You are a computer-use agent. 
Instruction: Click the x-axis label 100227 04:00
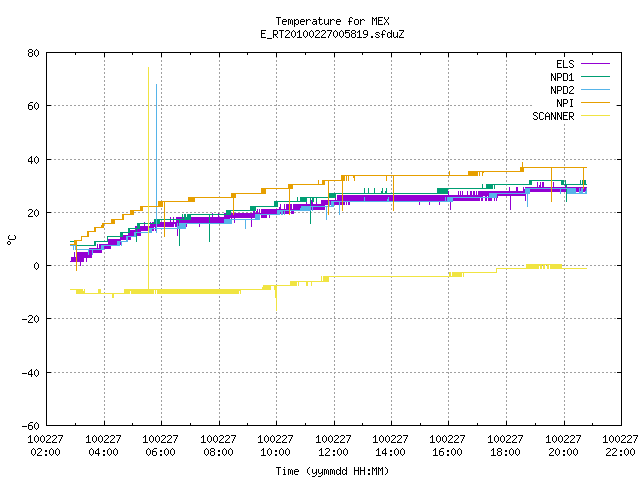pos(103,446)
